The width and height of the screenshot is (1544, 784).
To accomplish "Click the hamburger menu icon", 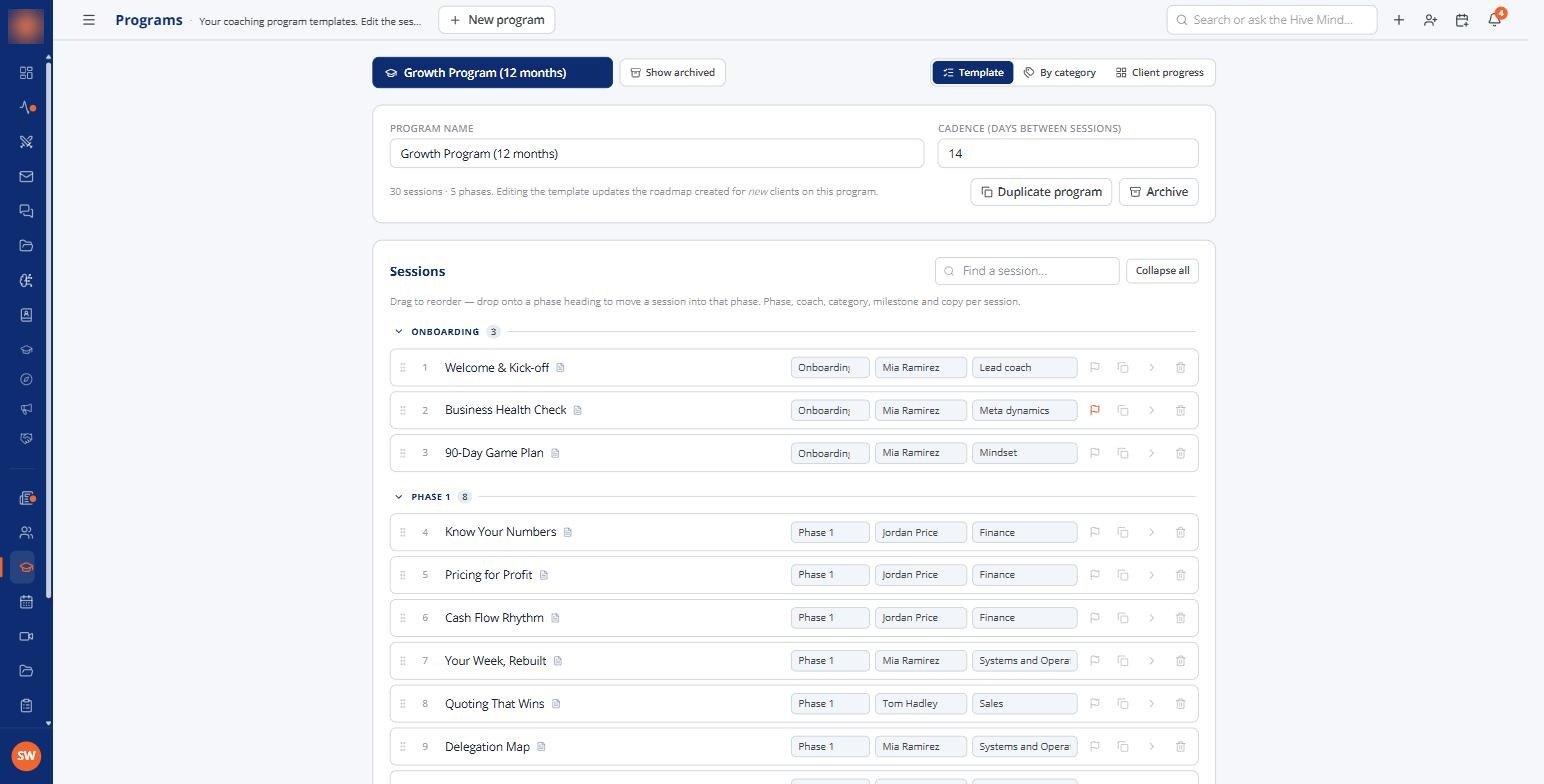I will click(89, 20).
